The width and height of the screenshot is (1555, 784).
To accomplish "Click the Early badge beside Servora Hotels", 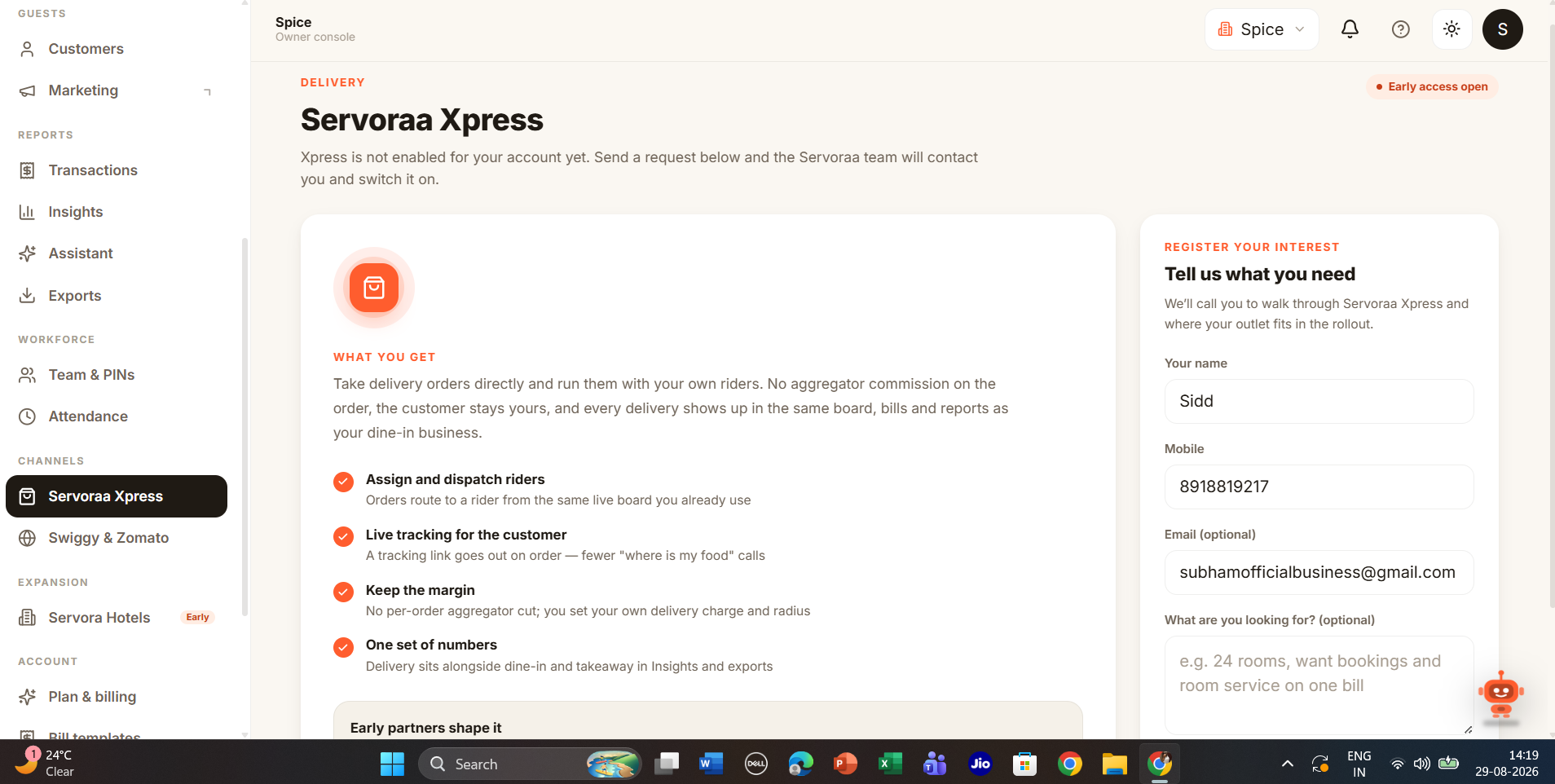I will [x=197, y=618].
